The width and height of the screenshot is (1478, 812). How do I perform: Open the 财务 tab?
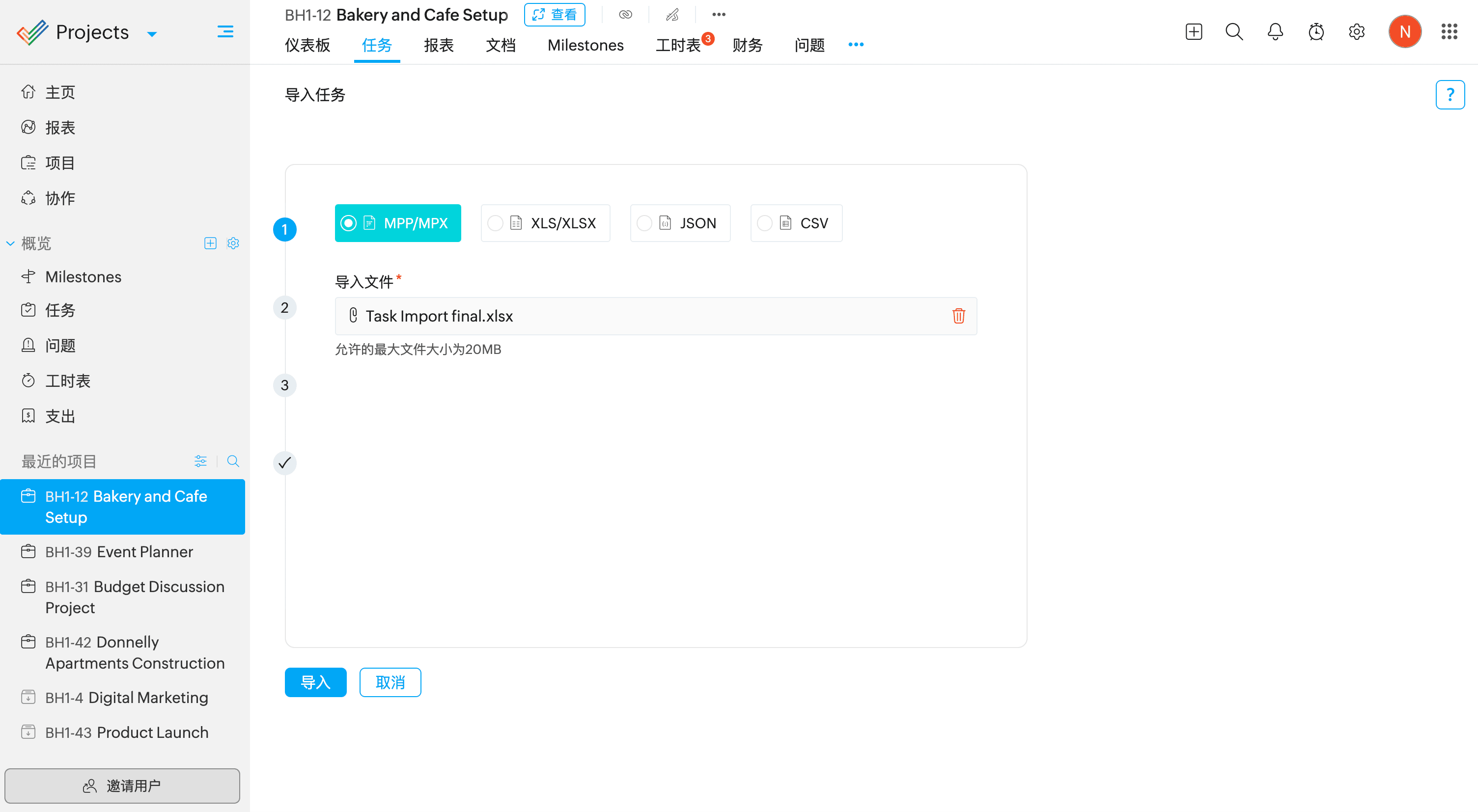click(x=747, y=45)
